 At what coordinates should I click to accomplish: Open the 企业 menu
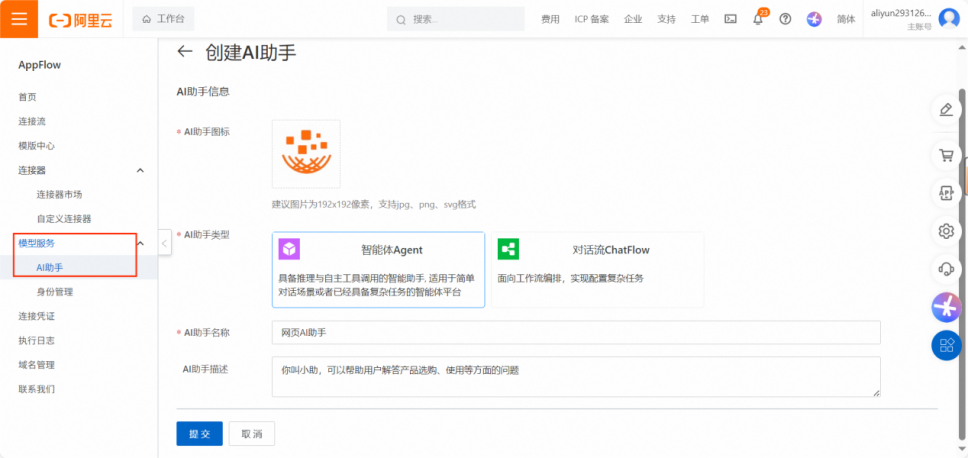click(x=633, y=19)
